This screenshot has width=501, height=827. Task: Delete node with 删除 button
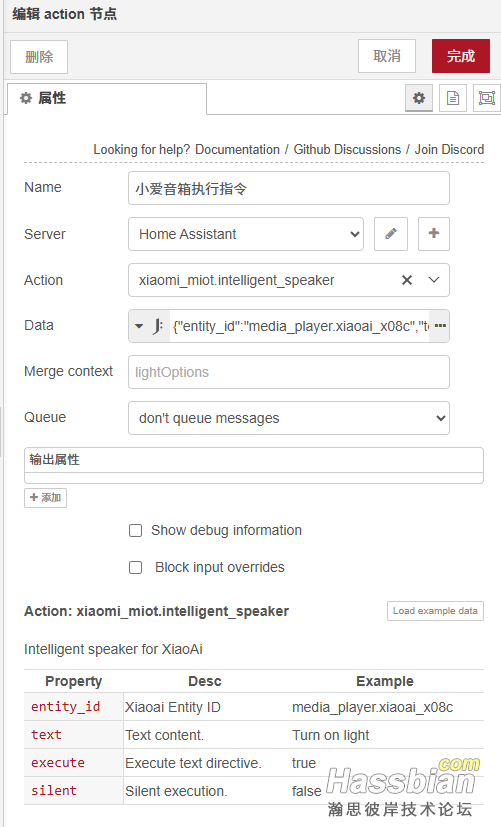coord(39,57)
